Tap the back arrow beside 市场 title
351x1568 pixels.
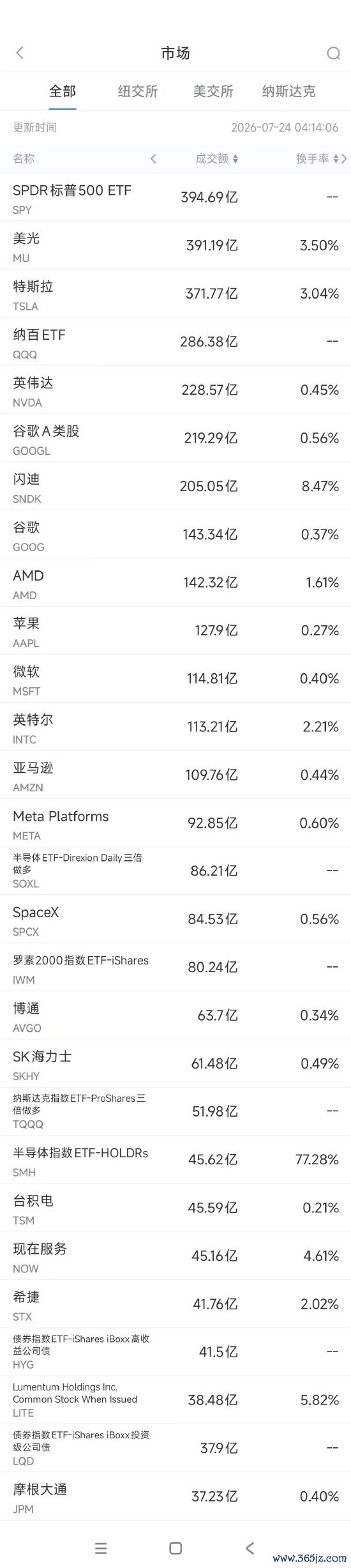click(20, 53)
